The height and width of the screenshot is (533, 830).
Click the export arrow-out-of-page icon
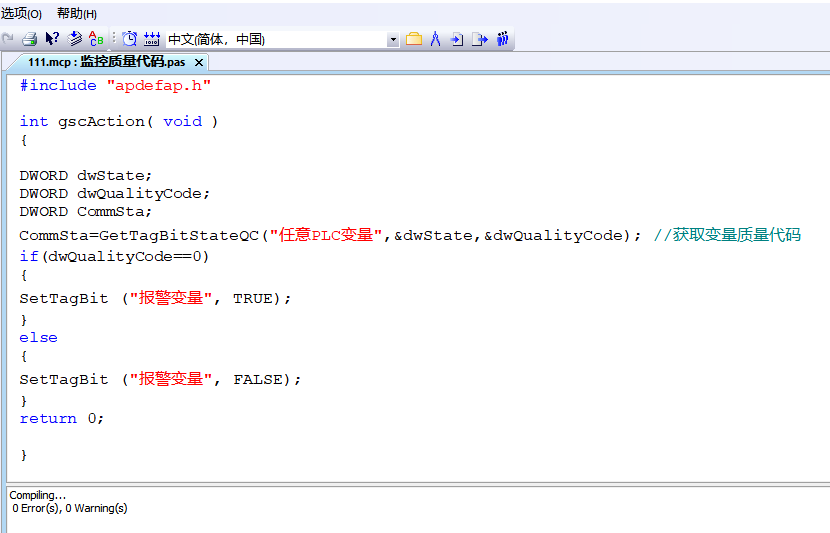pyautogui.click(x=480, y=39)
